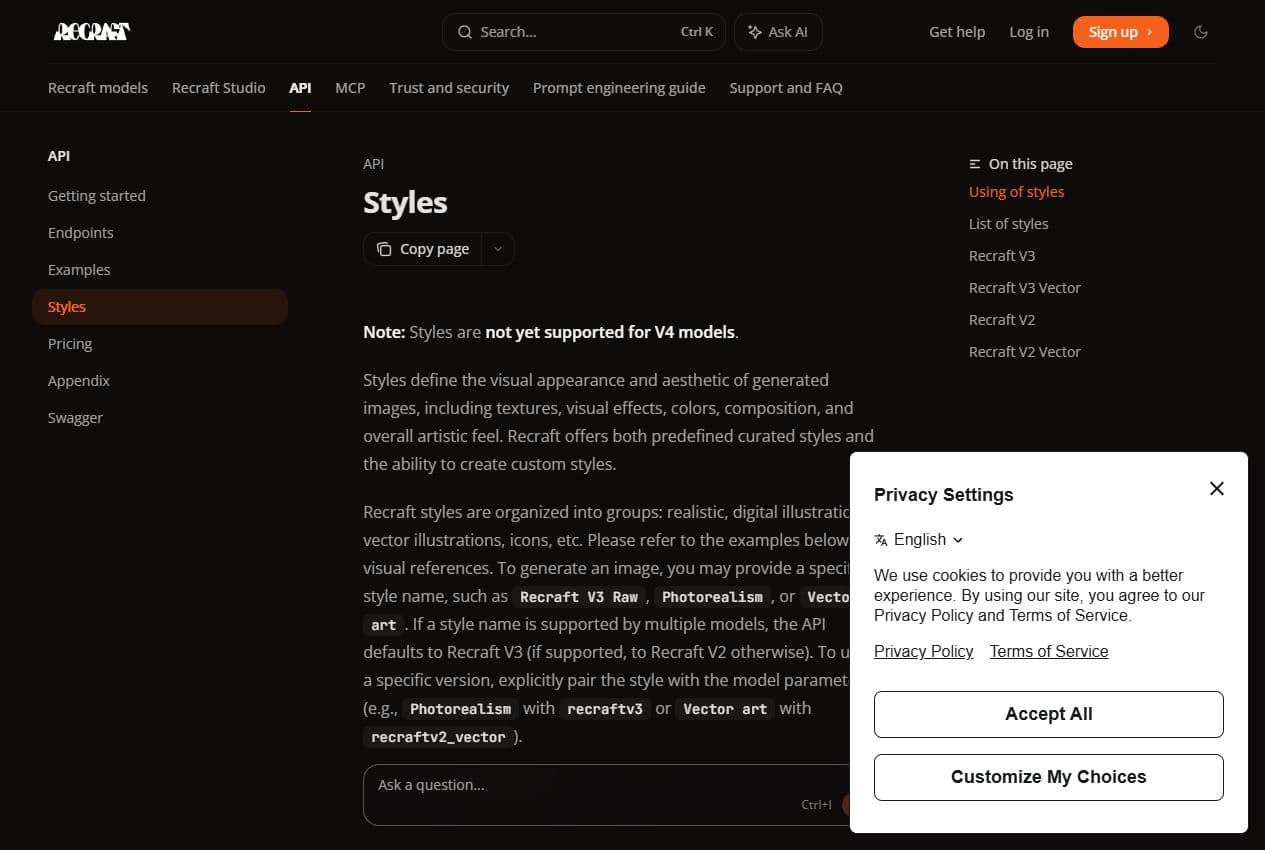Open the MCP tab
The height and width of the screenshot is (850, 1265).
coord(350,88)
